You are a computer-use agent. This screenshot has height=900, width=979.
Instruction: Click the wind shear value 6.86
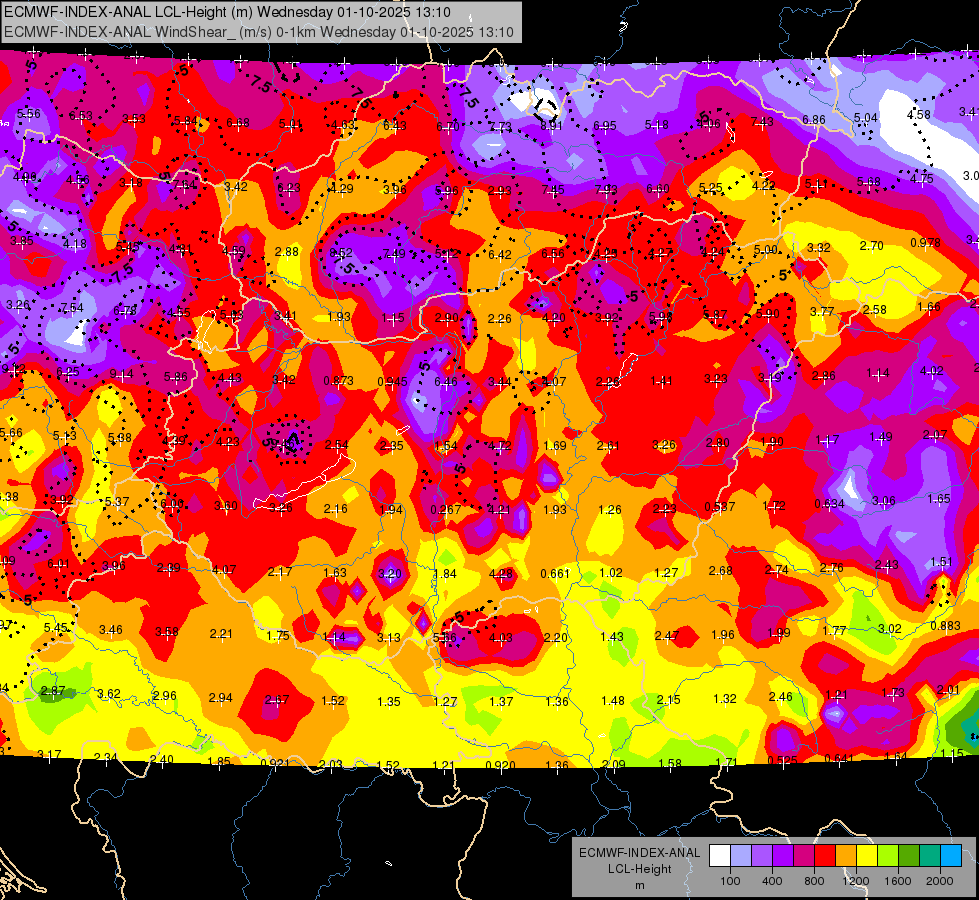pyautogui.click(x=814, y=119)
